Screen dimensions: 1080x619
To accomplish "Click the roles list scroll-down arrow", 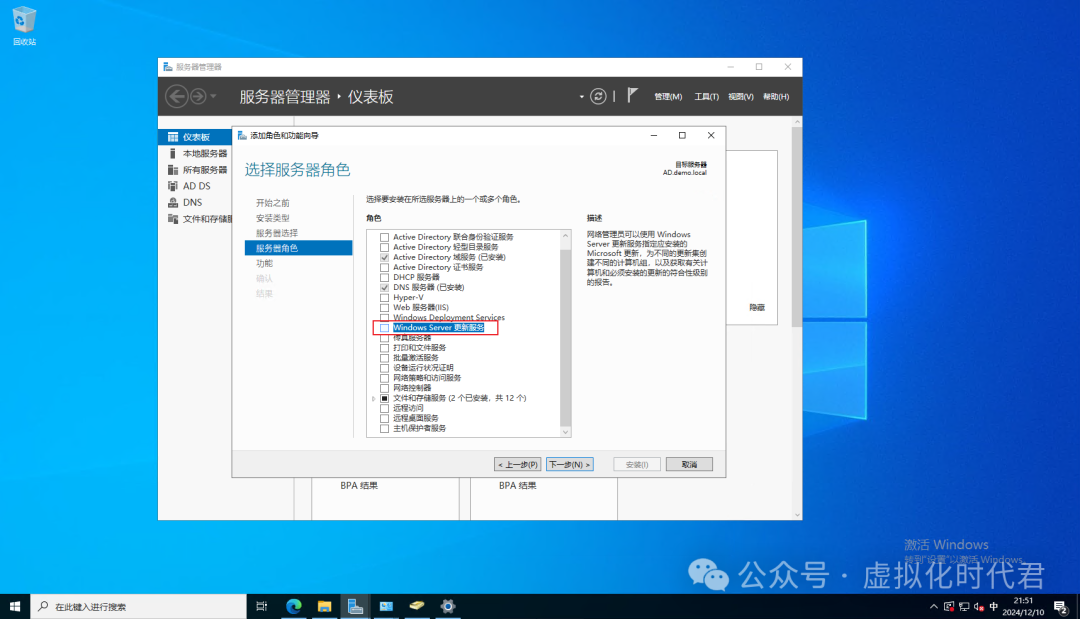I will [x=565, y=432].
